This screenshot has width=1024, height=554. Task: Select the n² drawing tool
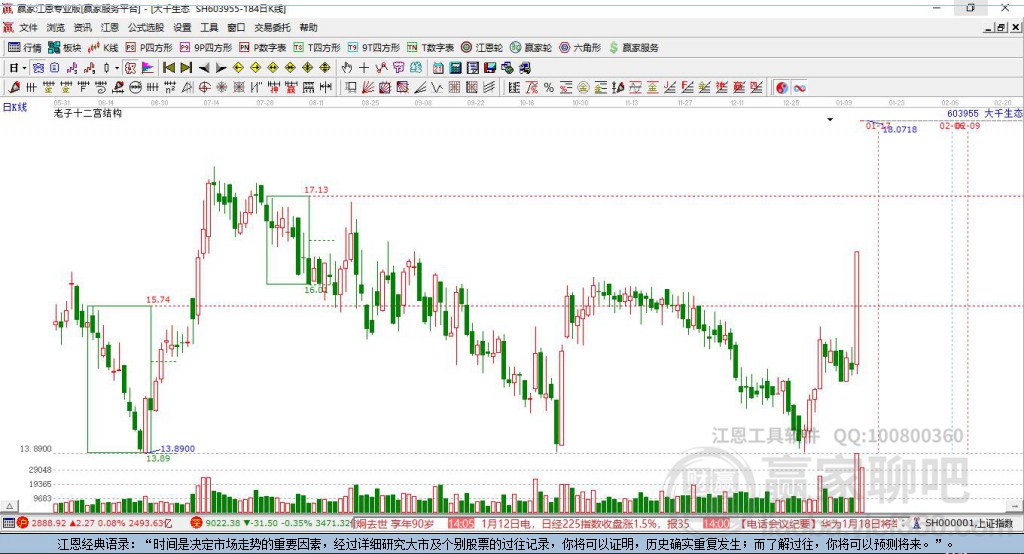[x=170, y=88]
